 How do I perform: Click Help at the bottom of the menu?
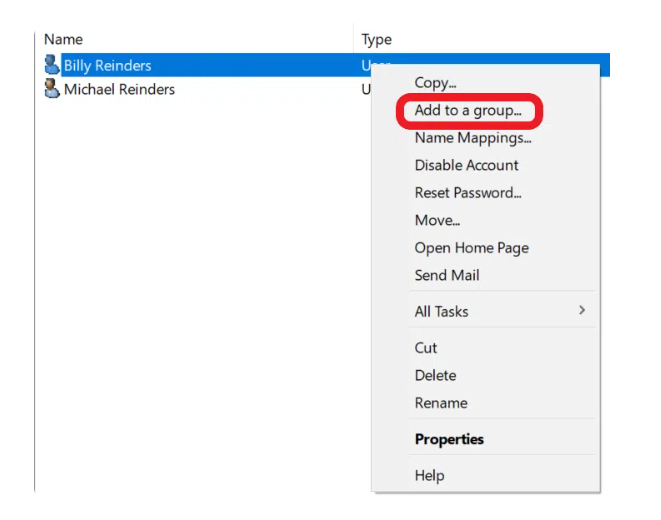[429, 475]
